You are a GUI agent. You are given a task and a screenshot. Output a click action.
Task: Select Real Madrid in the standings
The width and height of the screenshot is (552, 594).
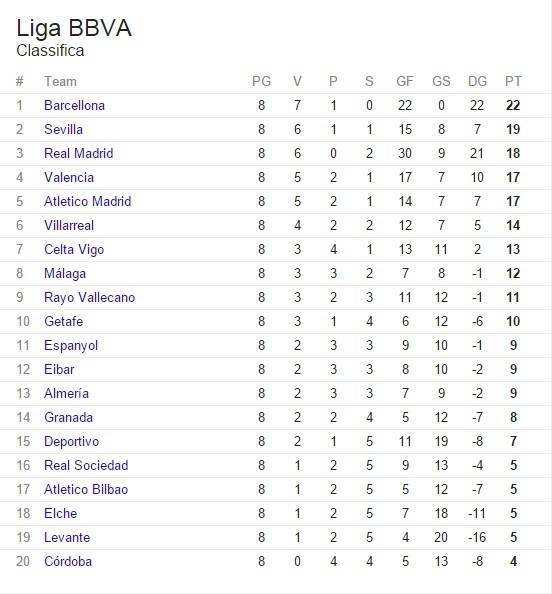pos(78,153)
